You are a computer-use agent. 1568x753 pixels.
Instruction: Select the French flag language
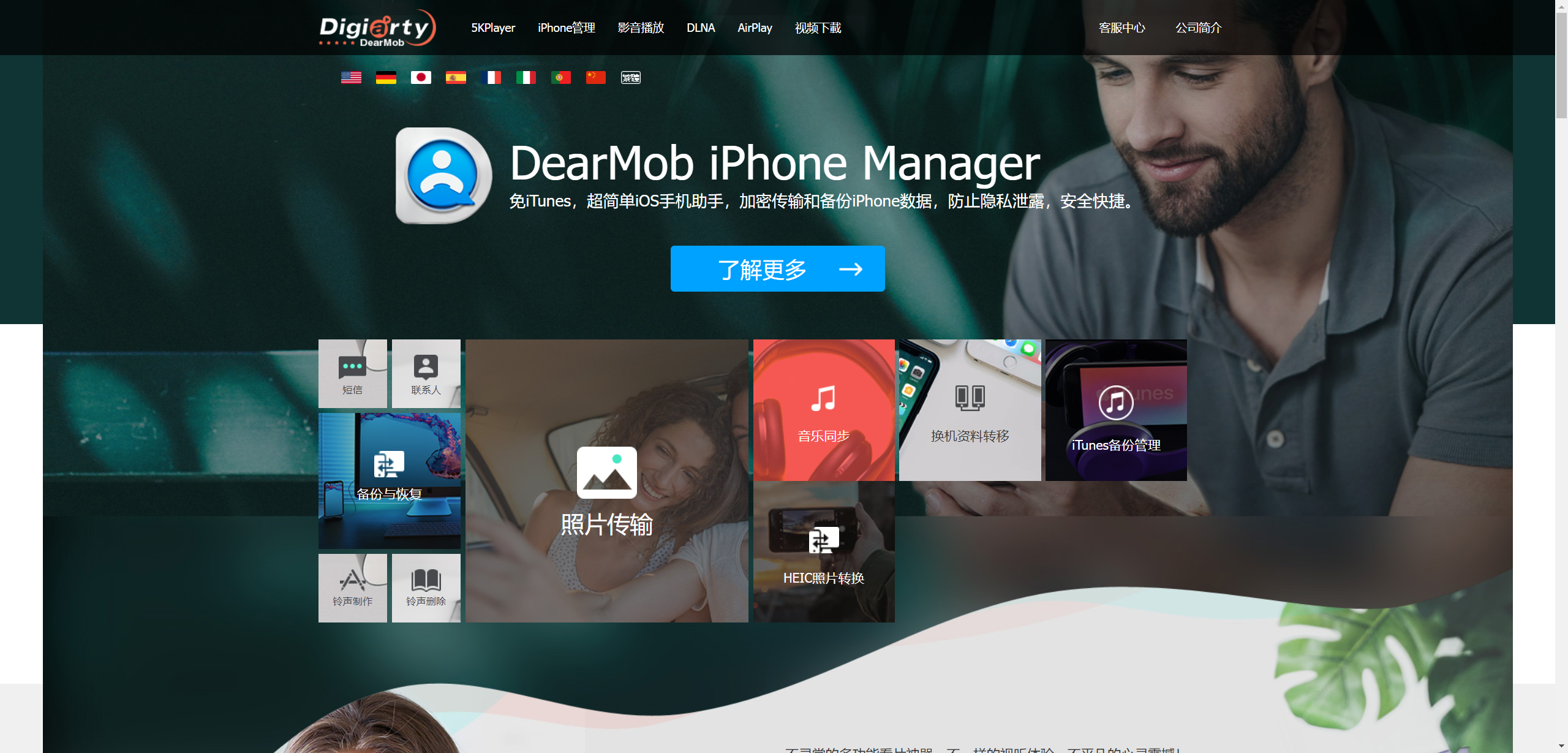(491, 77)
